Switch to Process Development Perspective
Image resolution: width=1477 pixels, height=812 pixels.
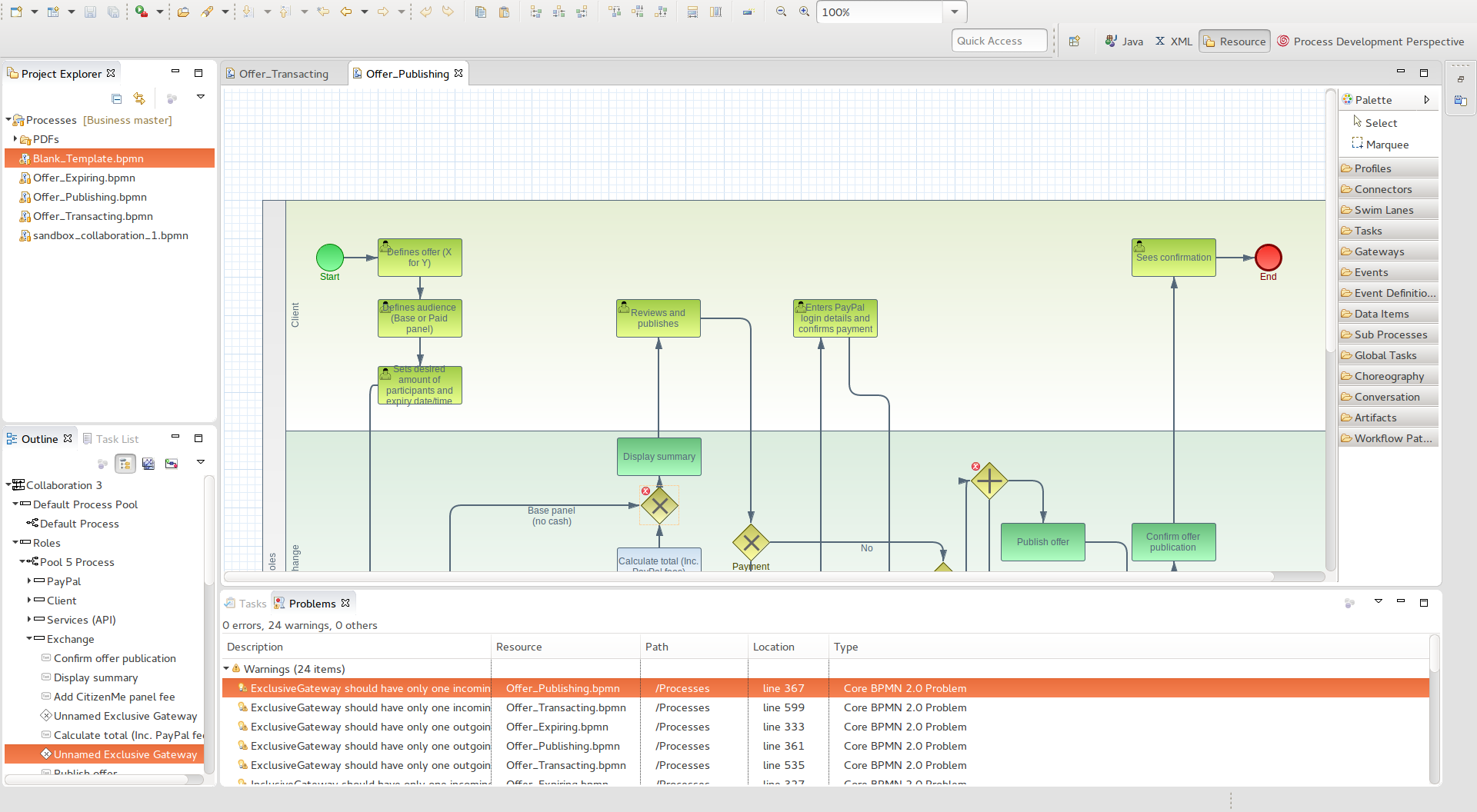coord(1371,41)
